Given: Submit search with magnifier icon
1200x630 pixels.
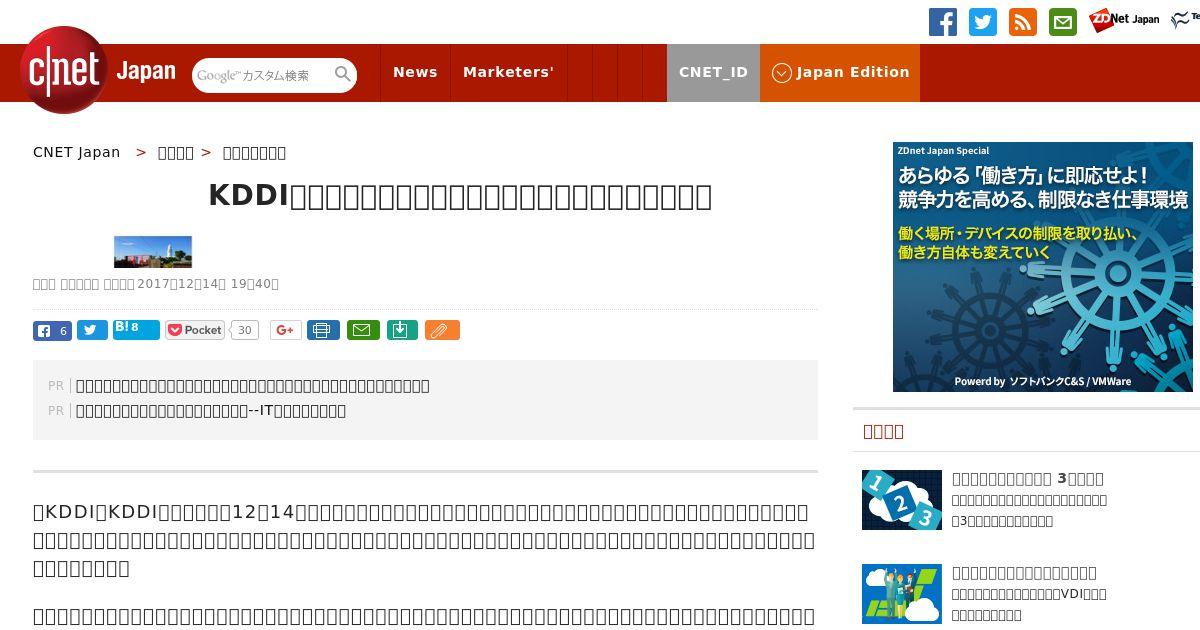Looking at the screenshot, I should (x=343, y=75).
